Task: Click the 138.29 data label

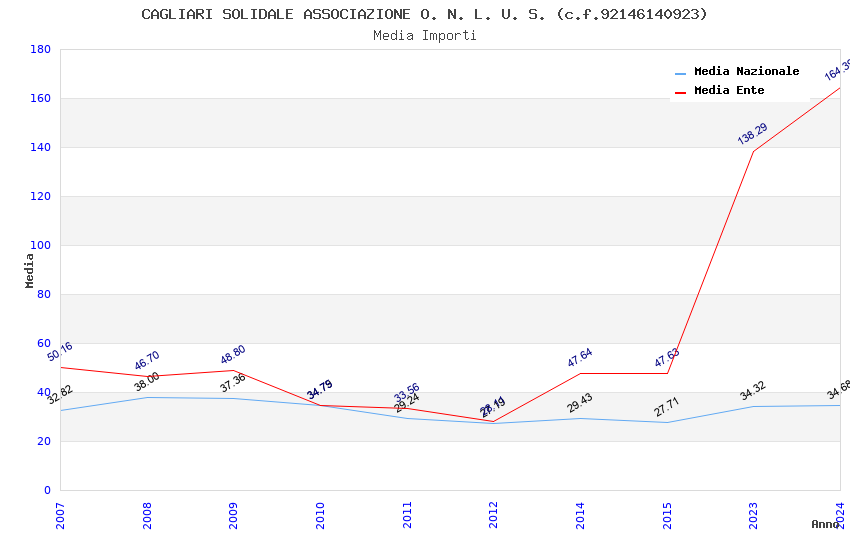Action: click(752, 134)
